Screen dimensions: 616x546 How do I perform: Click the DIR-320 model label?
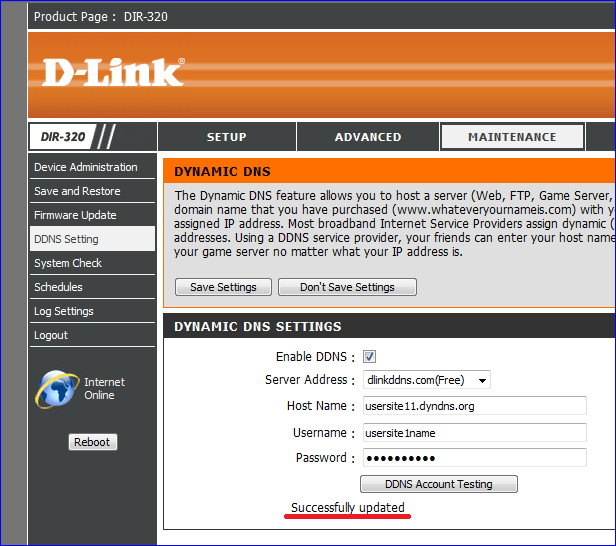(63, 137)
